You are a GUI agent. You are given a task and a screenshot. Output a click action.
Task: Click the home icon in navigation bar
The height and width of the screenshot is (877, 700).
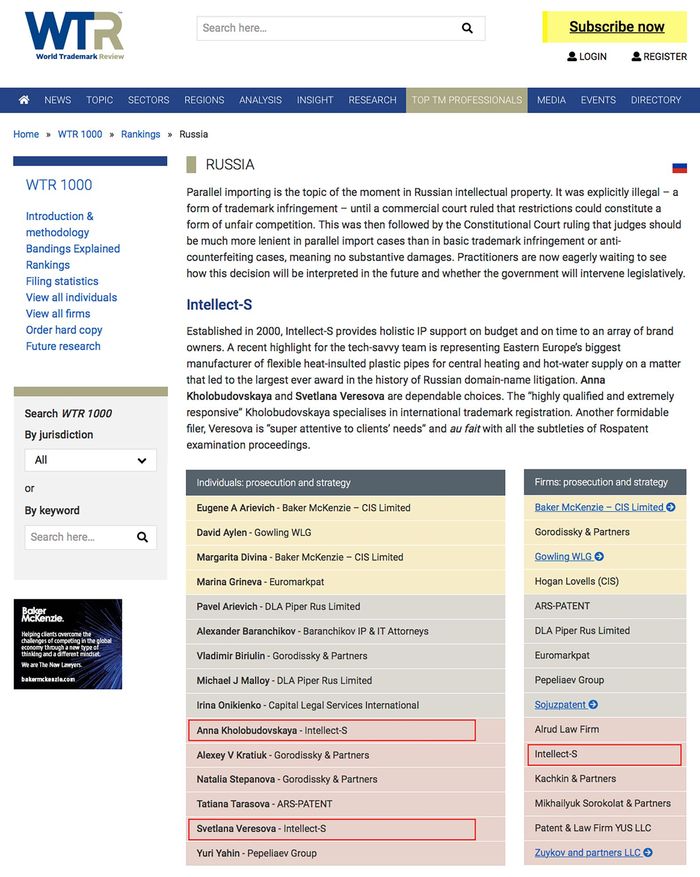(x=24, y=100)
